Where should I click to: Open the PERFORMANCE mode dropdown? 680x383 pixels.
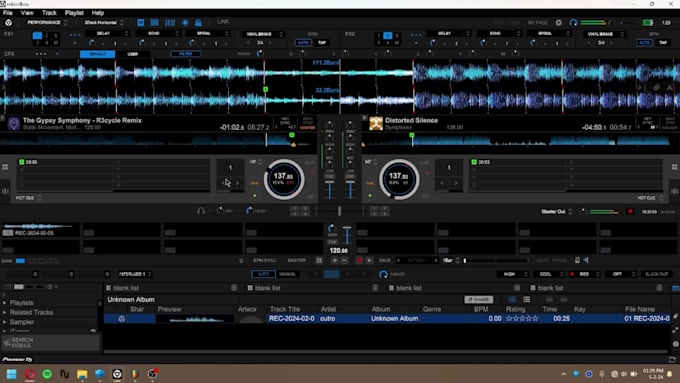(47, 23)
